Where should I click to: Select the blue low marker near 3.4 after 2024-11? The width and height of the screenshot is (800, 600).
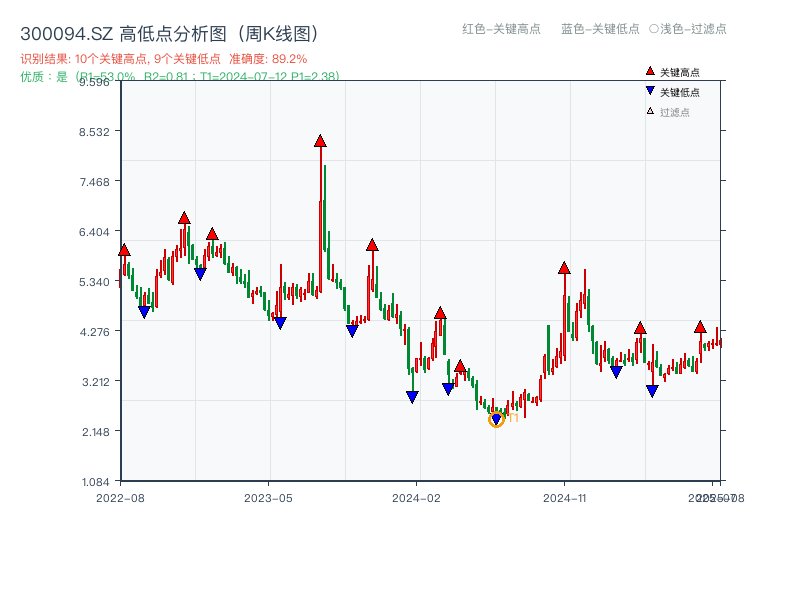(x=616, y=372)
